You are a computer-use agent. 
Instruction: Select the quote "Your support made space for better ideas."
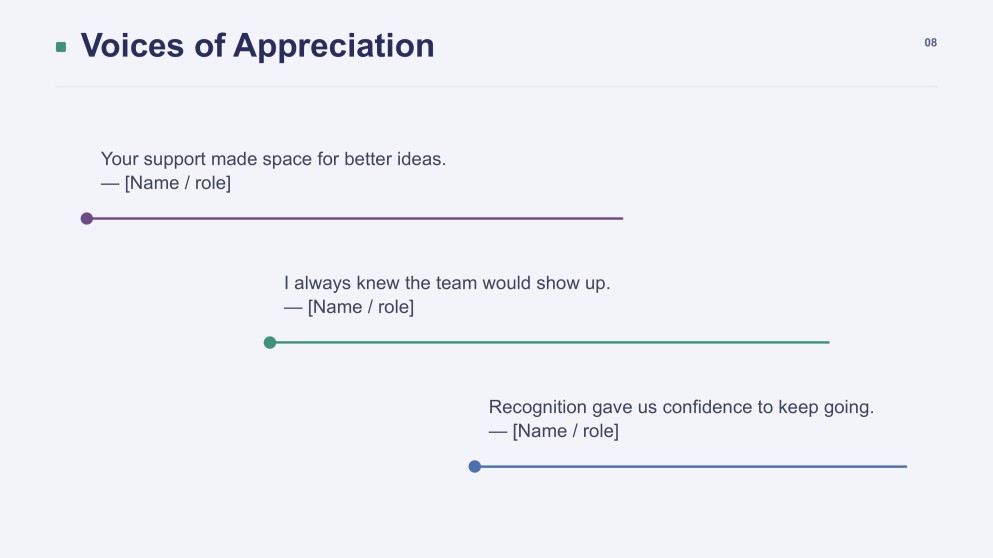point(274,159)
